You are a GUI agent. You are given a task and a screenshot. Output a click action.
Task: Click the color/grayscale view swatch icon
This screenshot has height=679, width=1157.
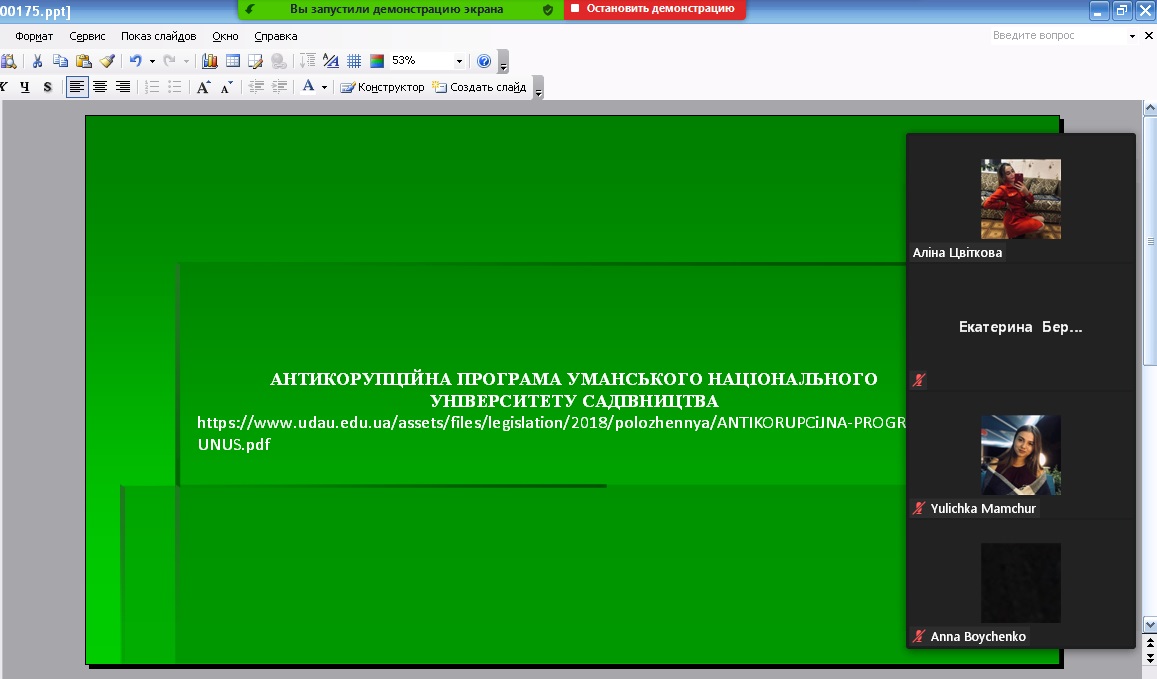click(377, 61)
